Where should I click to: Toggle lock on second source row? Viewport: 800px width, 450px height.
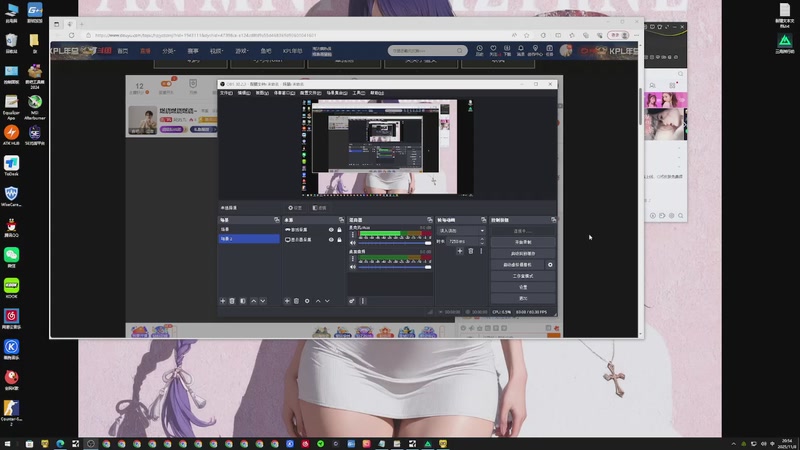[339, 239]
